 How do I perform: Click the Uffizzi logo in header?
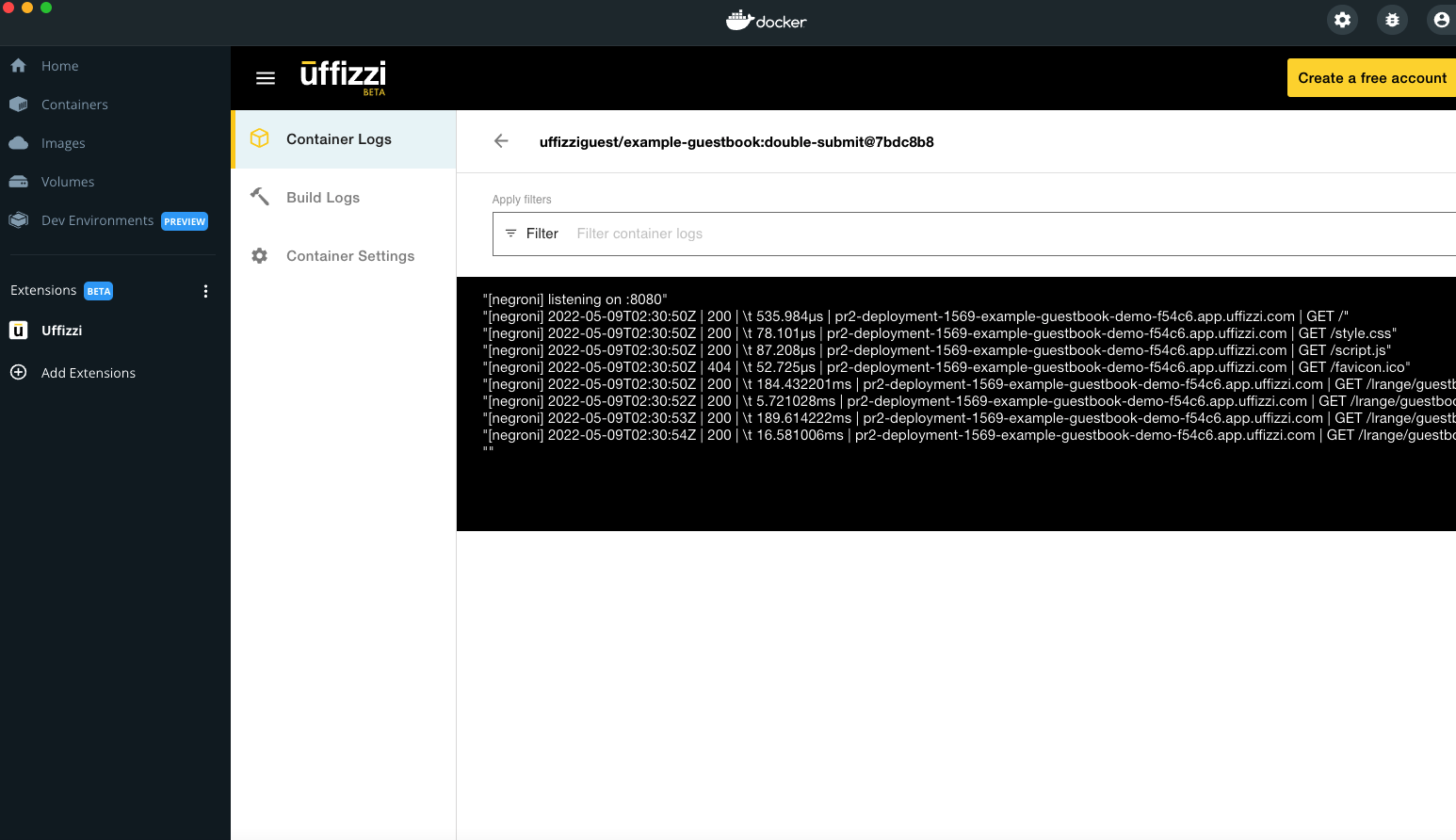pyautogui.click(x=343, y=76)
